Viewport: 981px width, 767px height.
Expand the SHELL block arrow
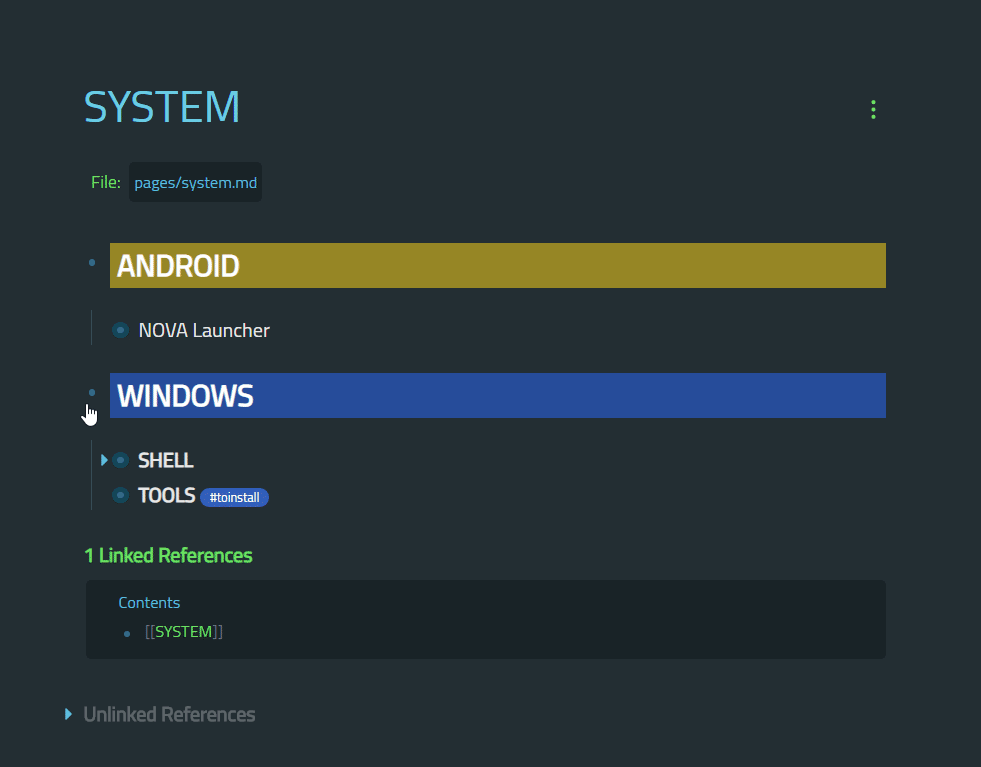tap(104, 460)
